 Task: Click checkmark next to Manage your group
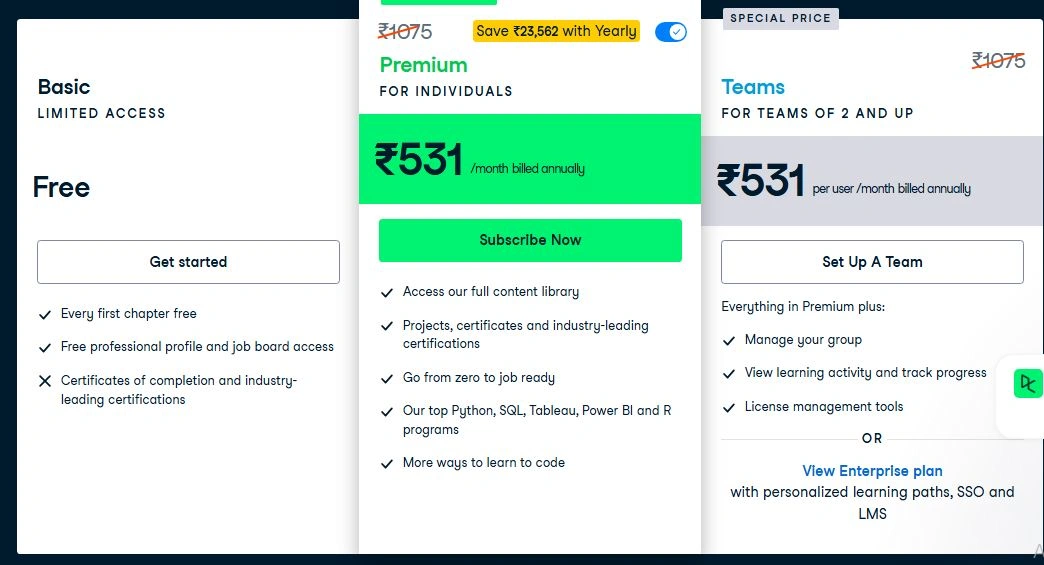(729, 341)
